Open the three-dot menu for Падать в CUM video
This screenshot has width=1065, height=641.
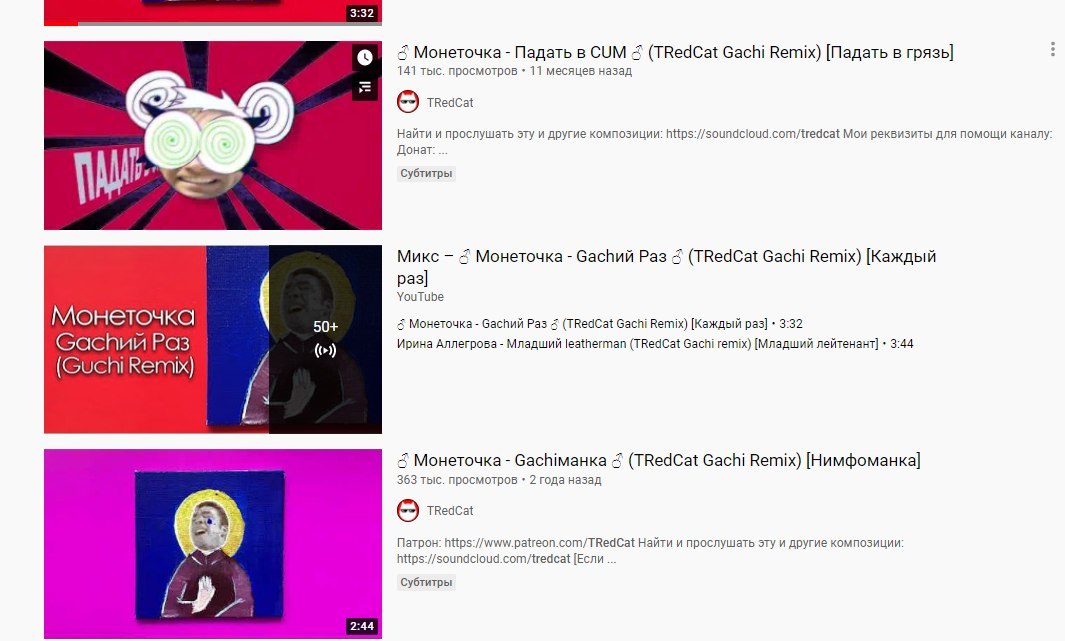click(x=1052, y=49)
